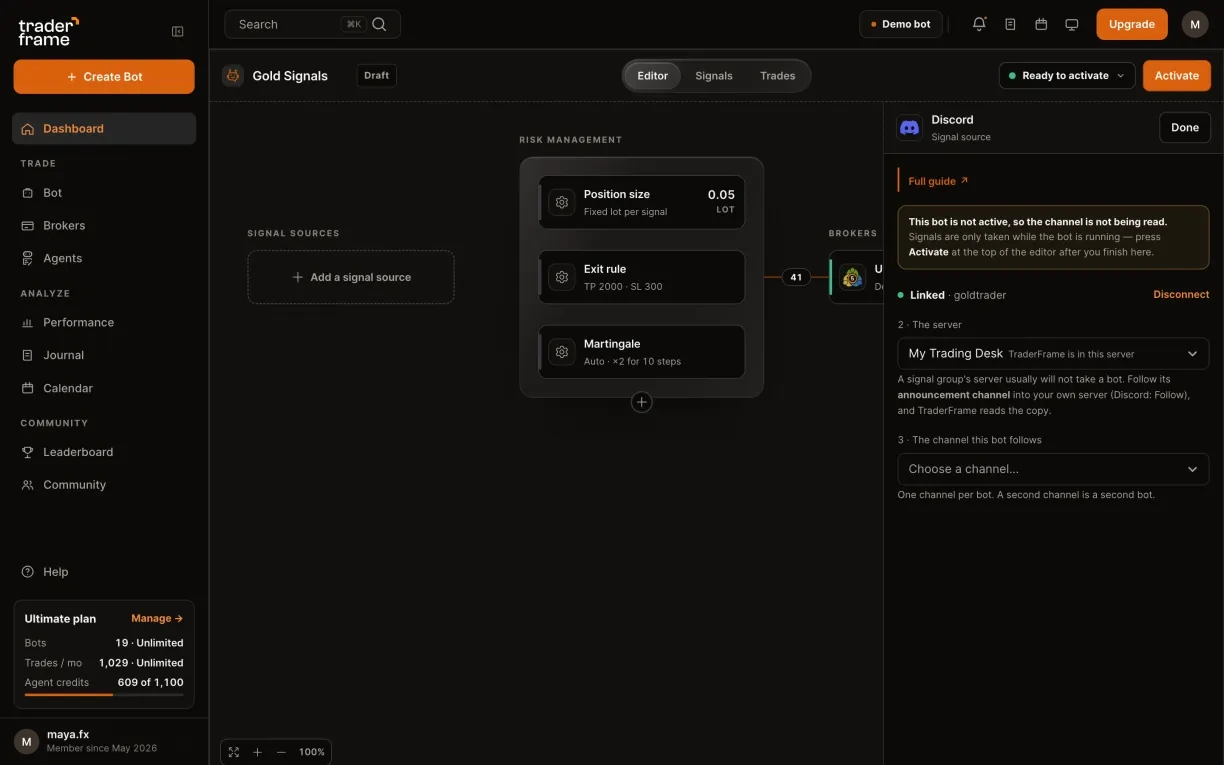Viewport: 1224px width, 765px height.
Task: Click the maya.fx account row
Action: coord(104,741)
